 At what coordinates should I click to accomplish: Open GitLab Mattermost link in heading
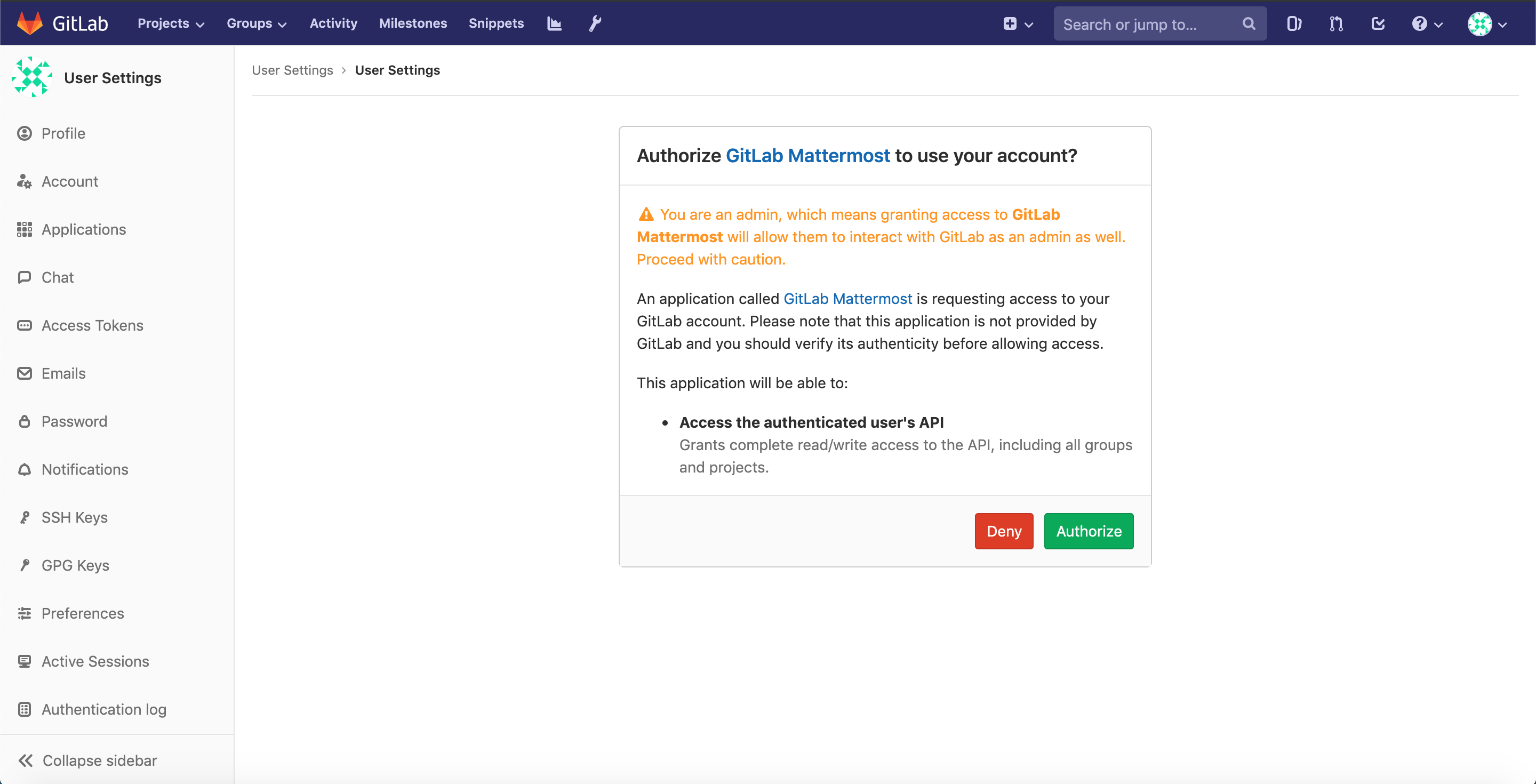point(808,156)
